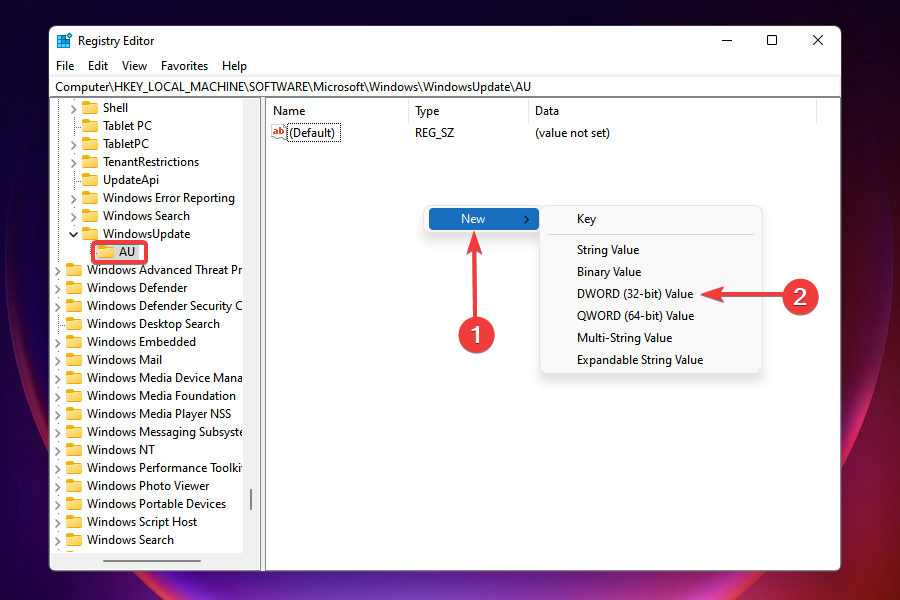Image resolution: width=900 pixels, height=600 pixels.
Task: Close the Registry Editor window
Action: click(x=818, y=40)
